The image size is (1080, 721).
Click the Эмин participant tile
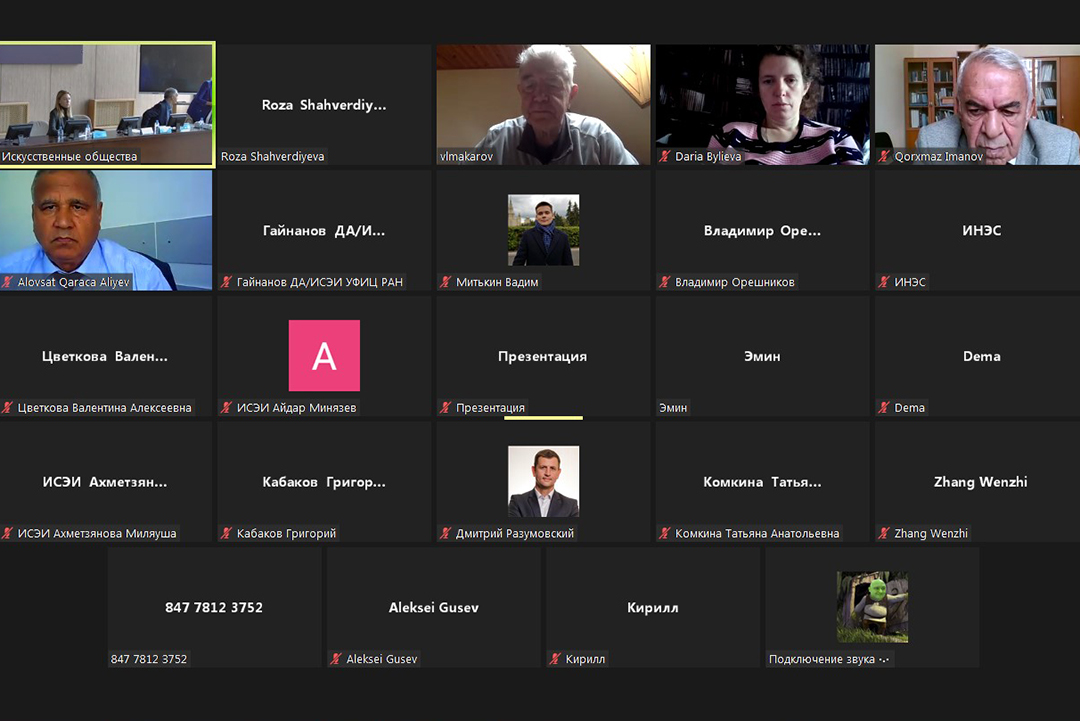pyautogui.click(x=762, y=355)
